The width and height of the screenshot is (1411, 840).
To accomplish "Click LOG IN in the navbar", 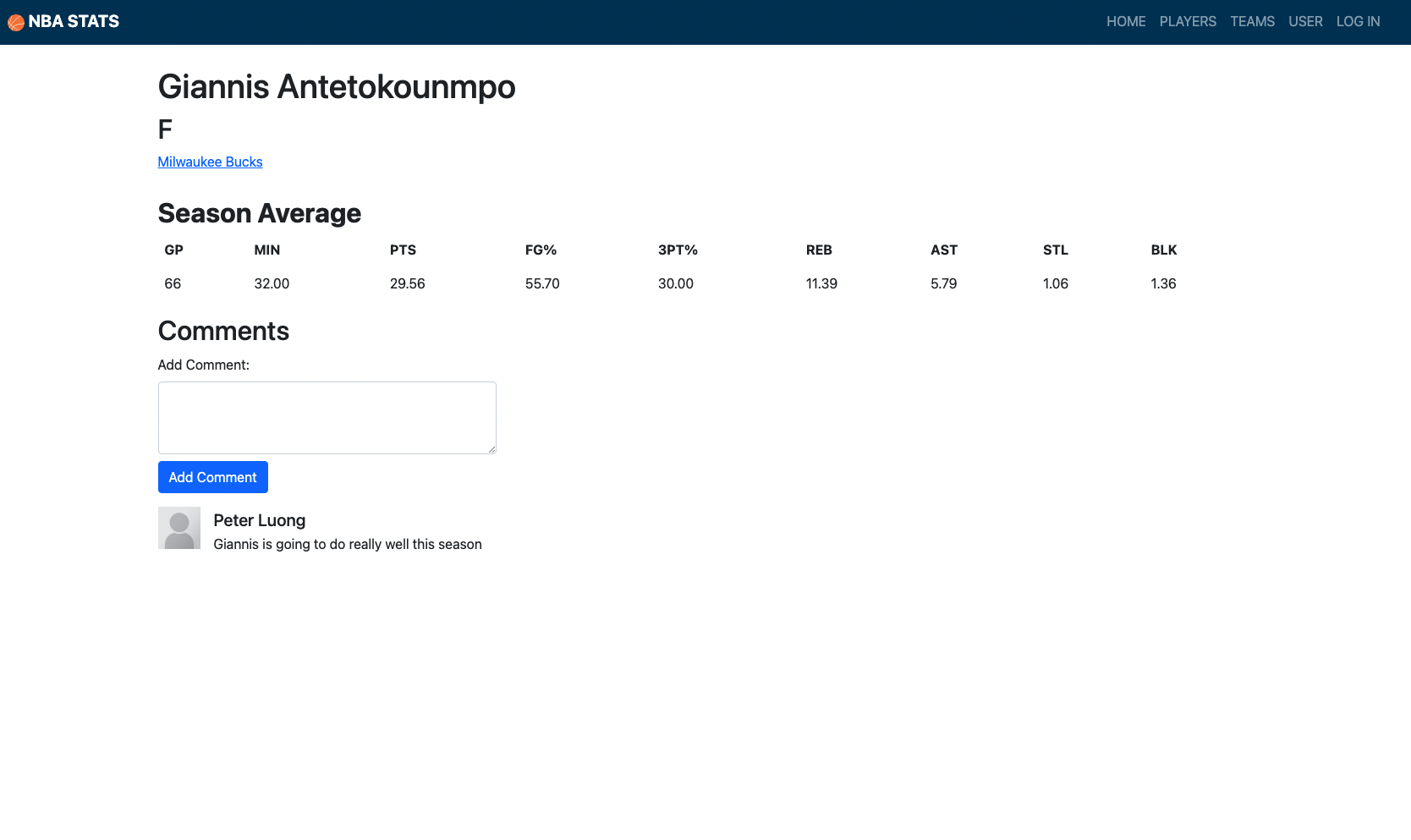I will (x=1358, y=21).
